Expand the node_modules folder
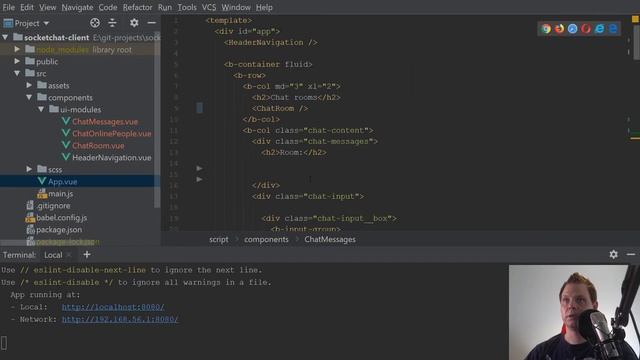 [x=17, y=49]
